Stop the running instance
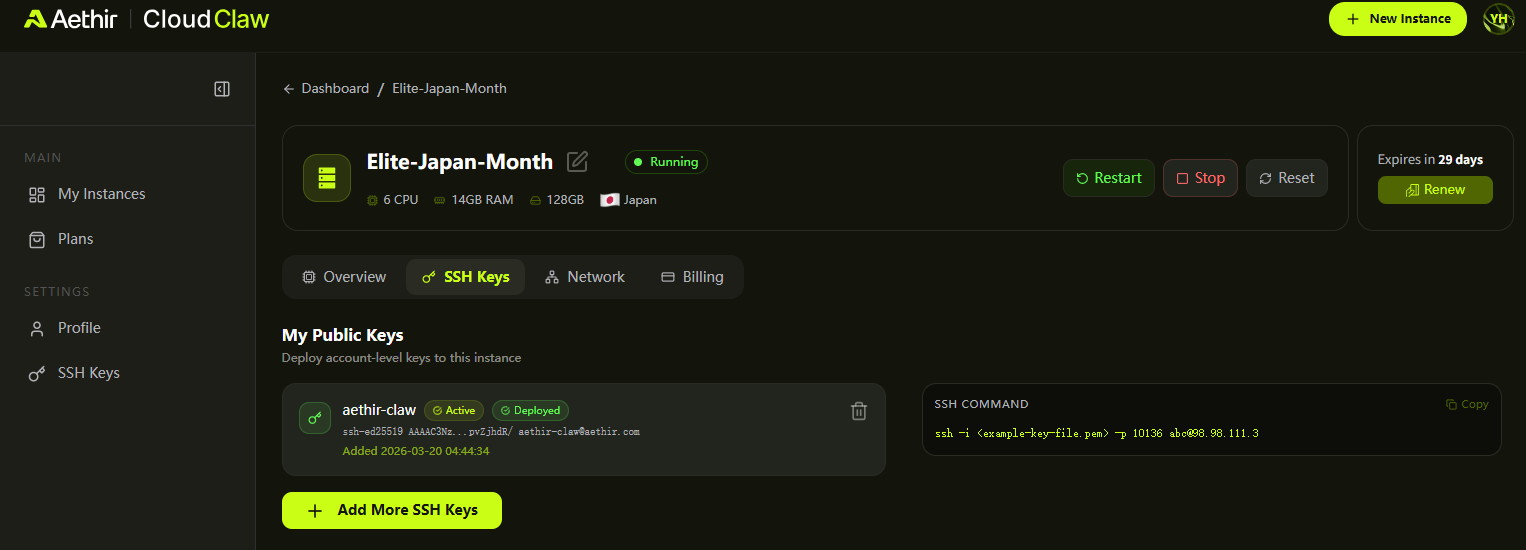This screenshot has height=550, width=1526. tap(1200, 178)
